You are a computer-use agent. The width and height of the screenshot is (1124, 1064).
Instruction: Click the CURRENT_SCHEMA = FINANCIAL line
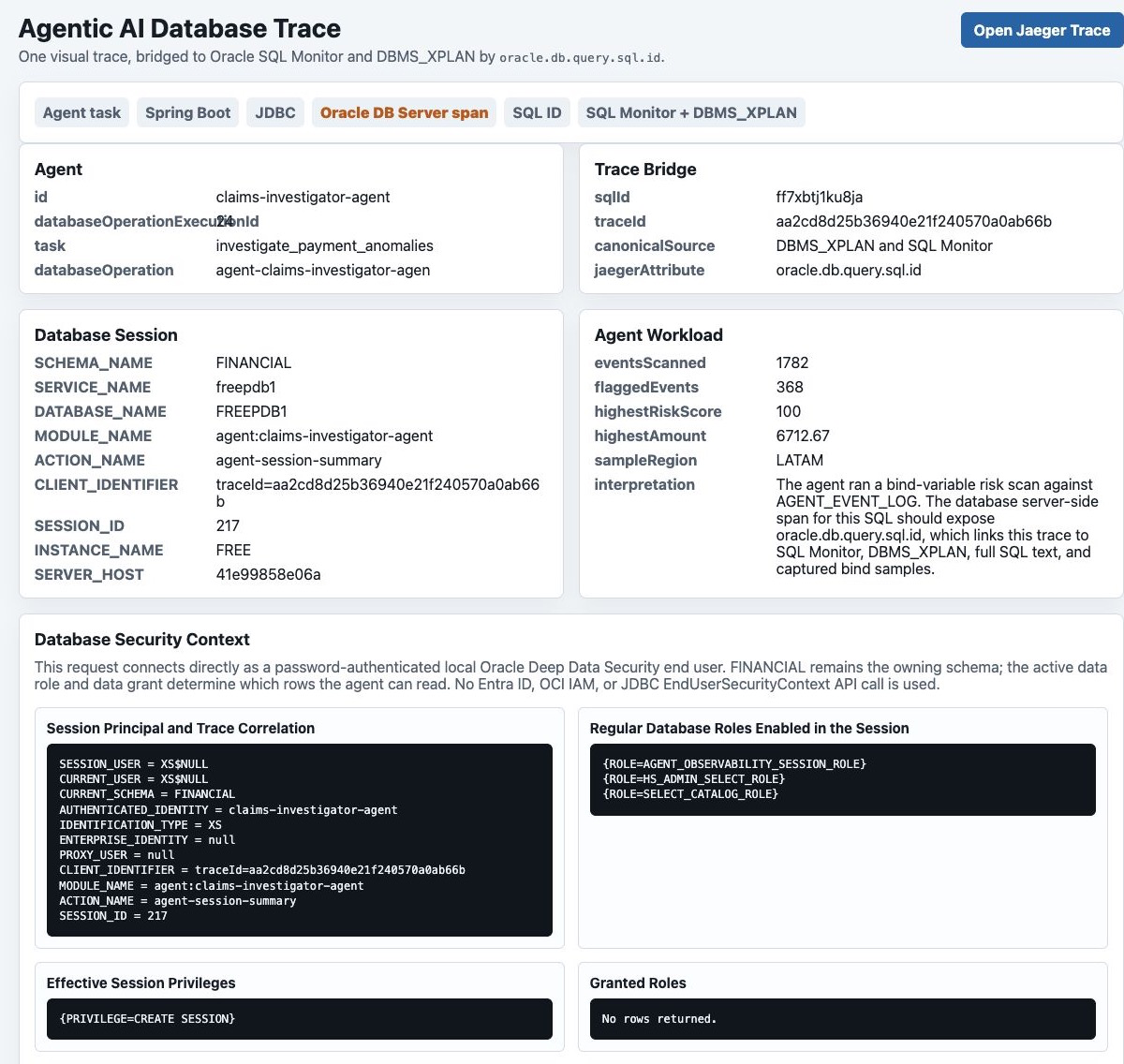147,794
